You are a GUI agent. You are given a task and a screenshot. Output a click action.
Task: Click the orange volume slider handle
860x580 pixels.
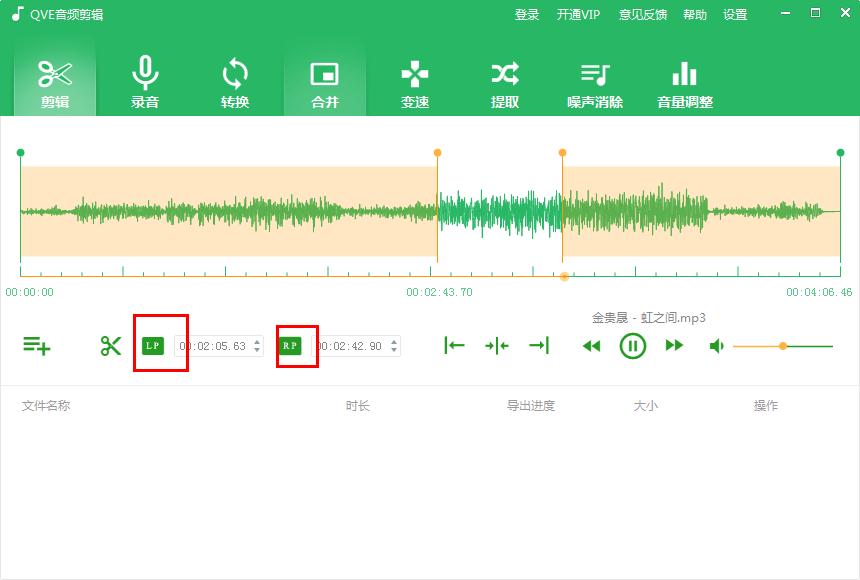click(783, 345)
